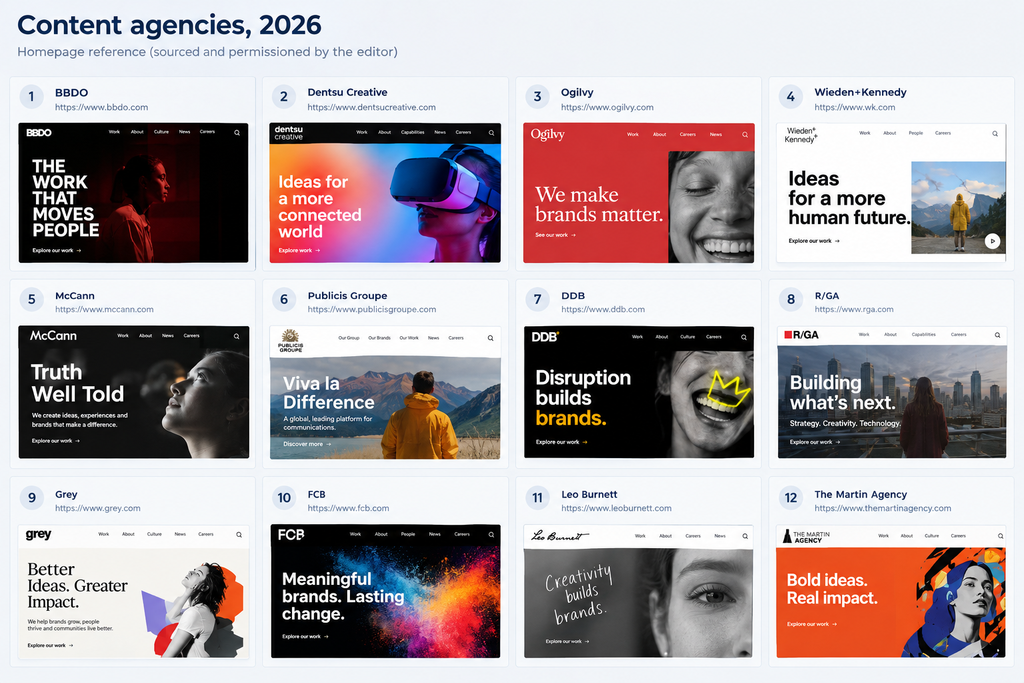Open the https://www.bbdo.com link

pos(101,107)
